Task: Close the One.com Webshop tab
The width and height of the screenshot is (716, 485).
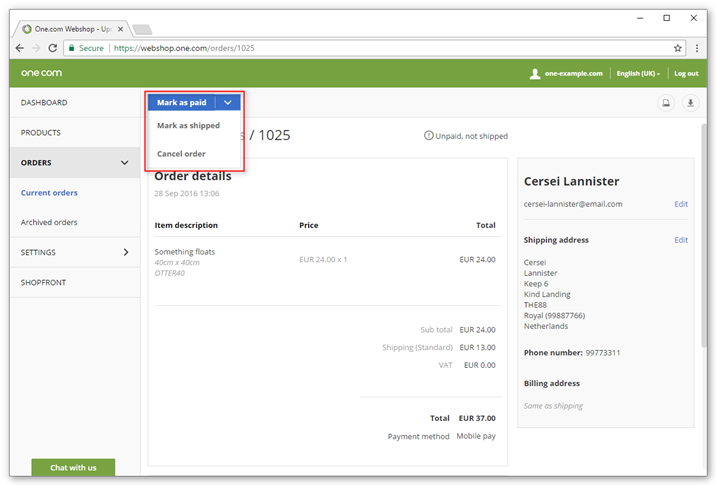Action: coord(121,29)
